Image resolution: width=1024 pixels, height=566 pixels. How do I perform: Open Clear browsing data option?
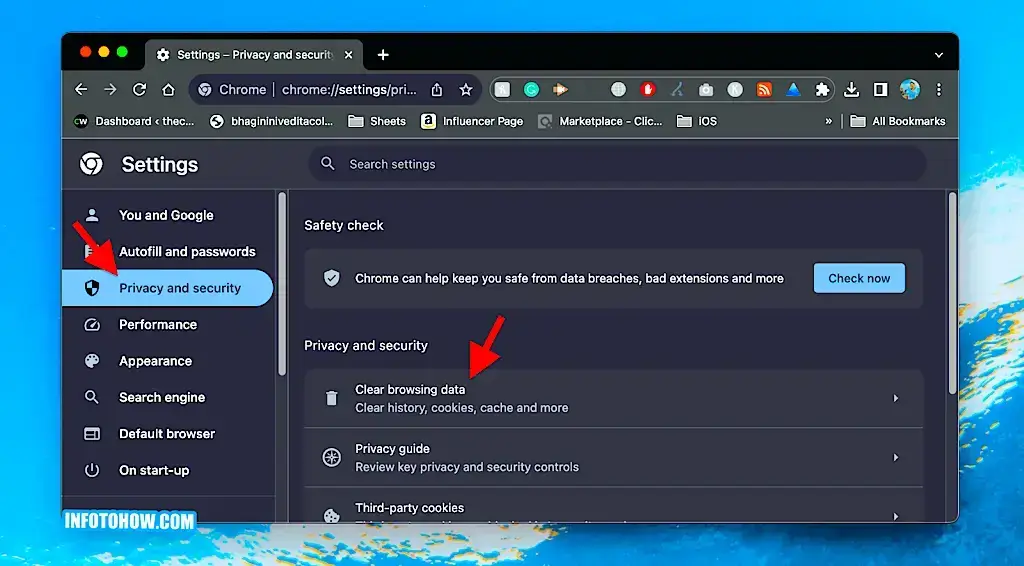click(613, 398)
